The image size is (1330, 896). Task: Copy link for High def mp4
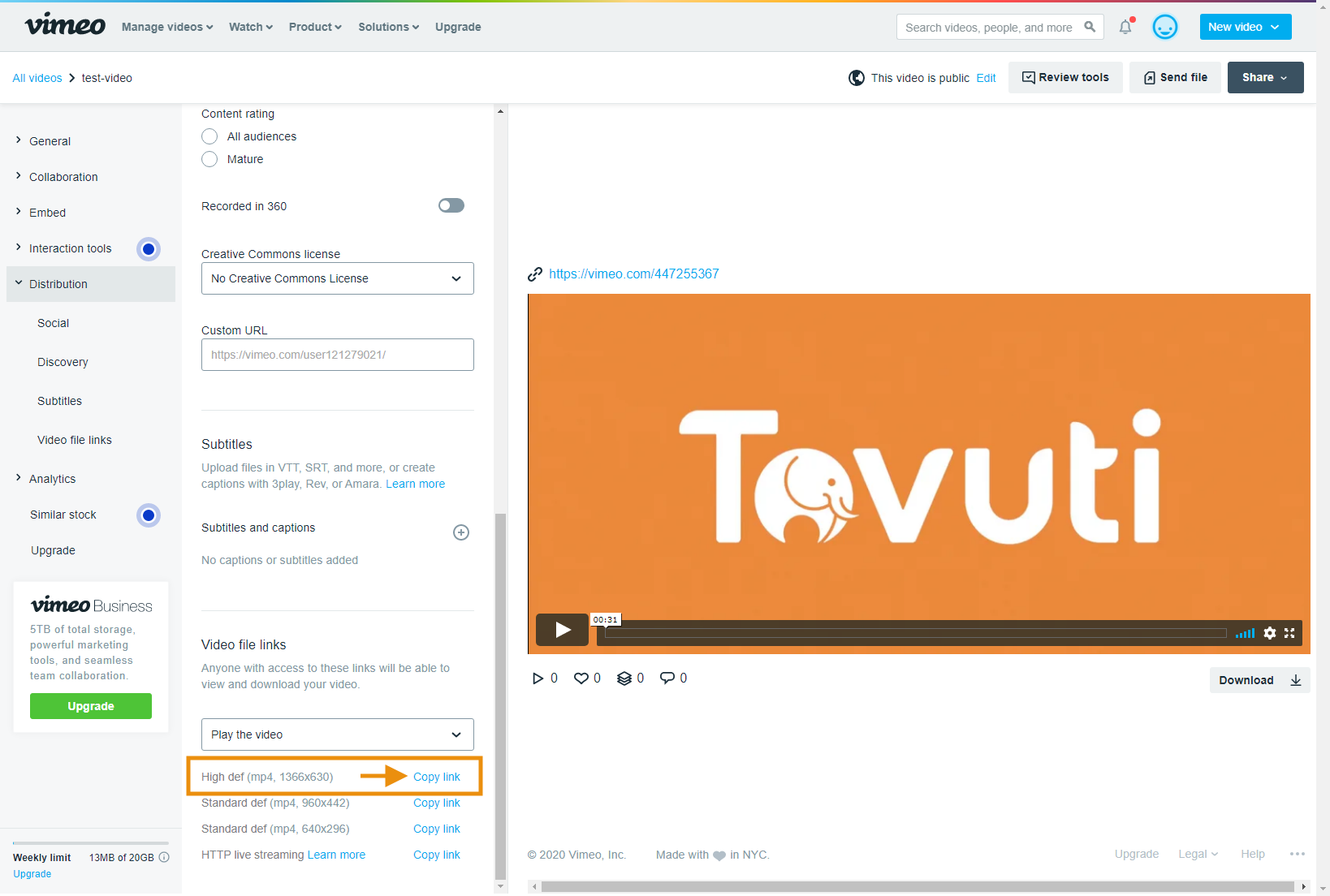pyautogui.click(x=436, y=777)
